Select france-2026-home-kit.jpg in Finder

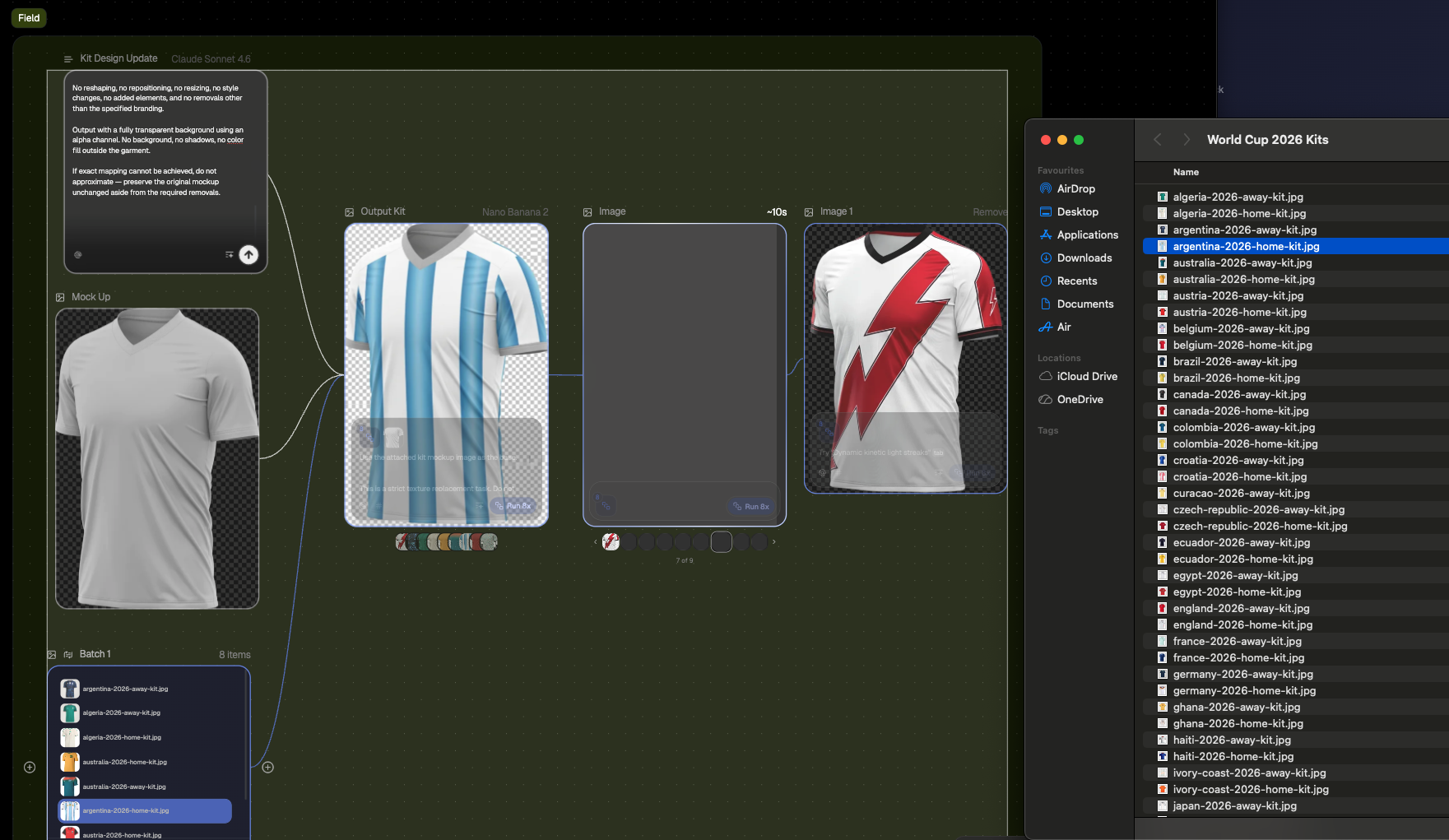[x=1296, y=658]
